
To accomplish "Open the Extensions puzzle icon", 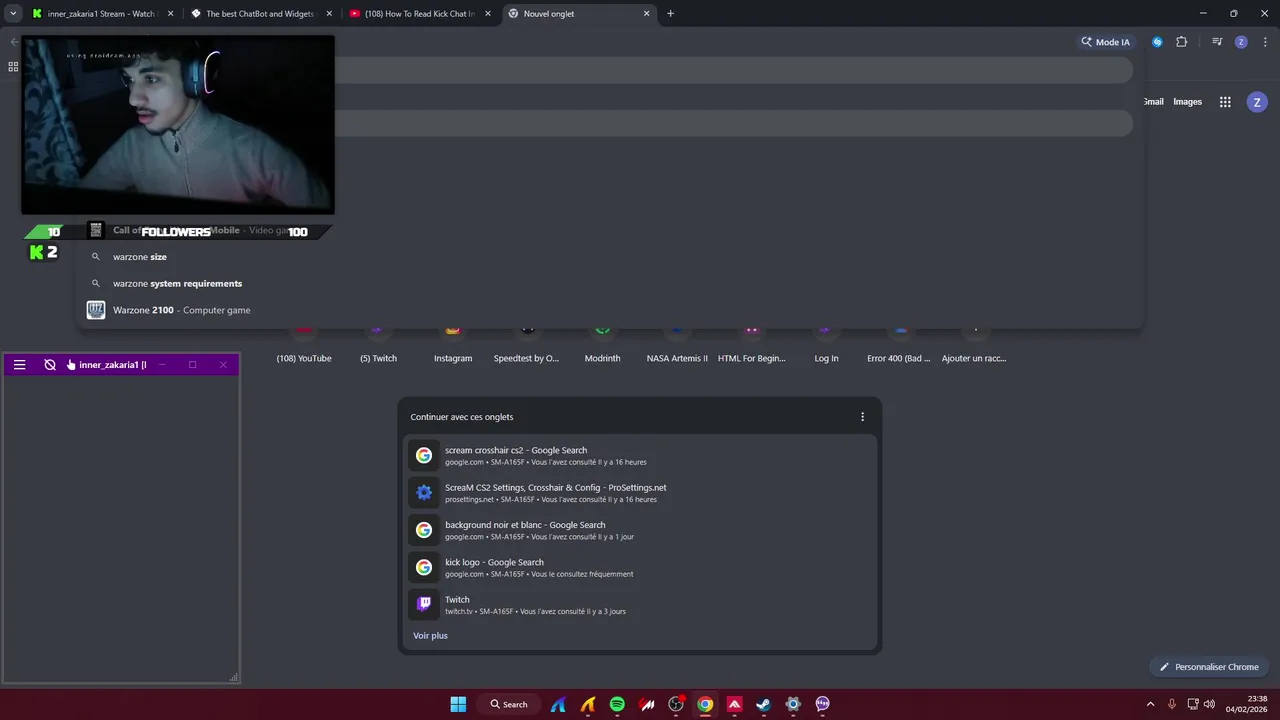I will click(x=1181, y=42).
